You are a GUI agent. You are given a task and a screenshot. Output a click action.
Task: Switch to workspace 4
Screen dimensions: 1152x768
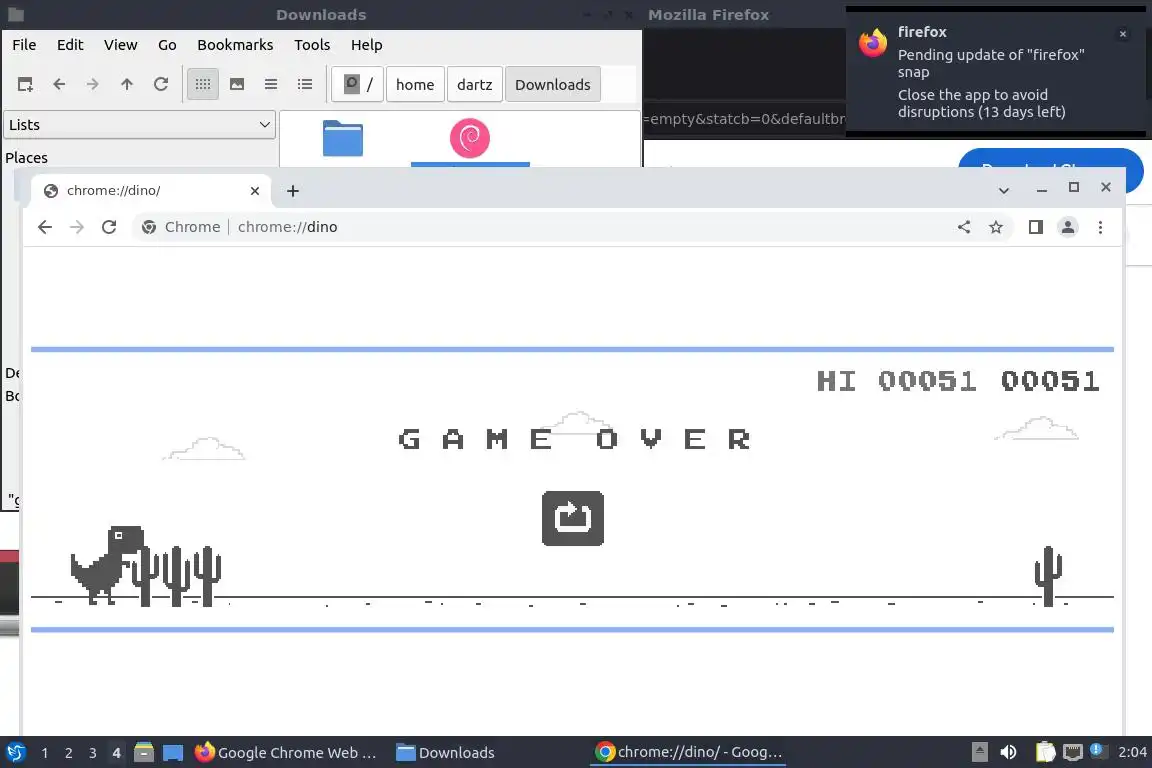(x=116, y=753)
